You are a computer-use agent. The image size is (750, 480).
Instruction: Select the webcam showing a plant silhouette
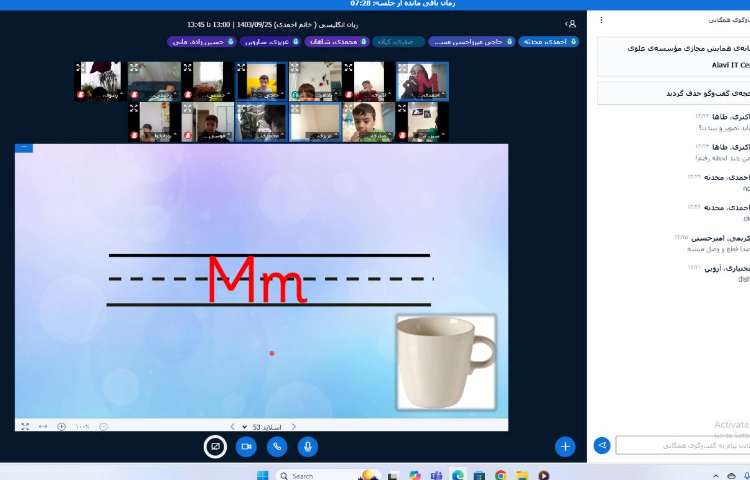[x=100, y=81]
